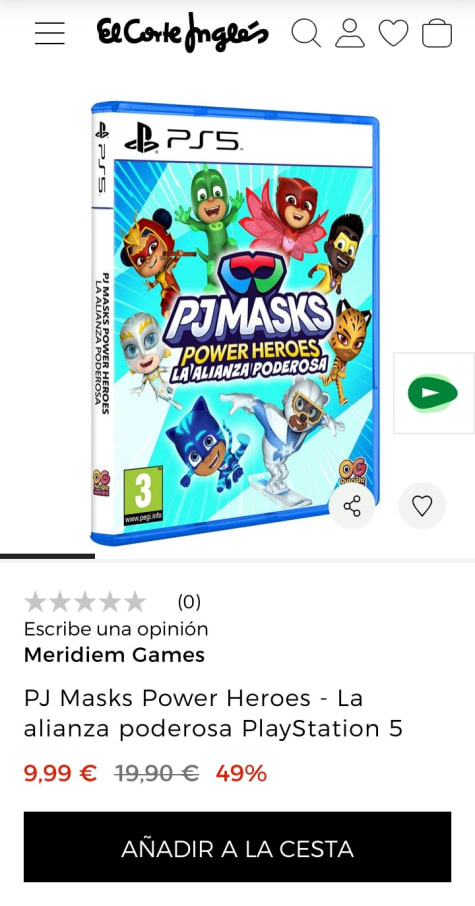Click the 9,99 € sale price
475x906 pixels.
[60, 773]
